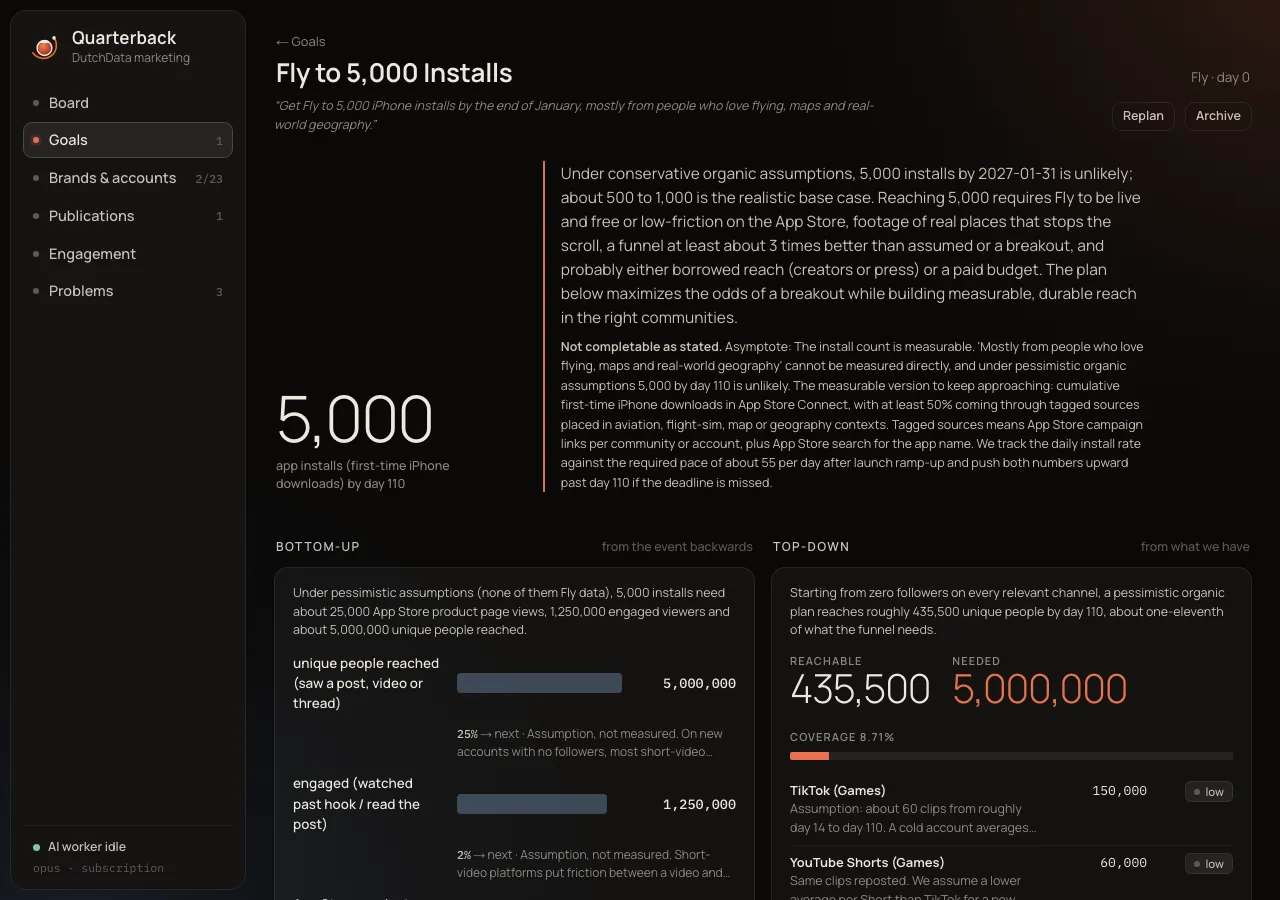Image resolution: width=1280 pixels, height=900 pixels.
Task: Click the 'Fly to 5,000 Installs' heading
Action: [x=394, y=73]
